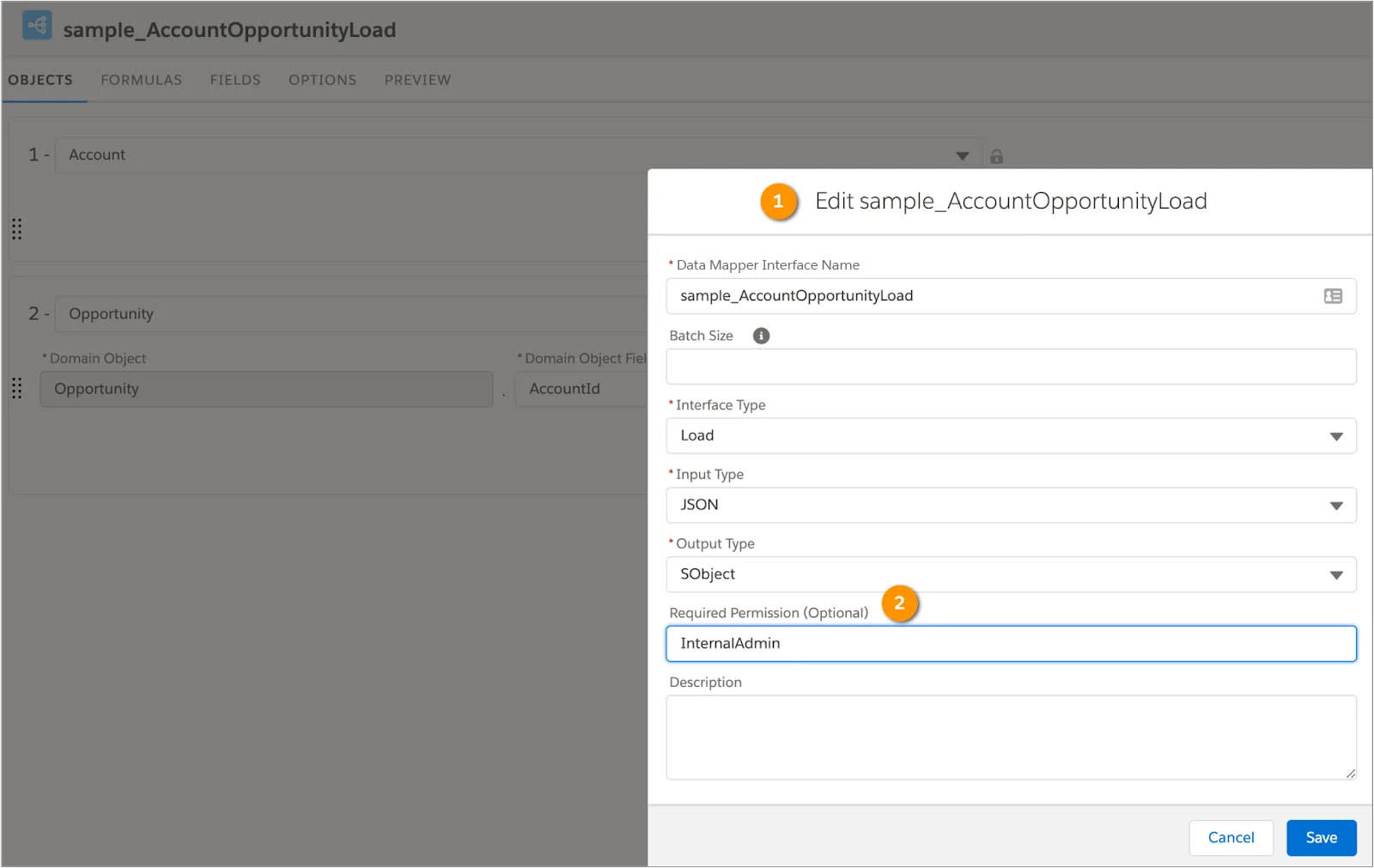Click the Domain Object field showing Opportunity
The width and height of the screenshot is (1374, 868).
pyautogui.click(x=266, y=389)
